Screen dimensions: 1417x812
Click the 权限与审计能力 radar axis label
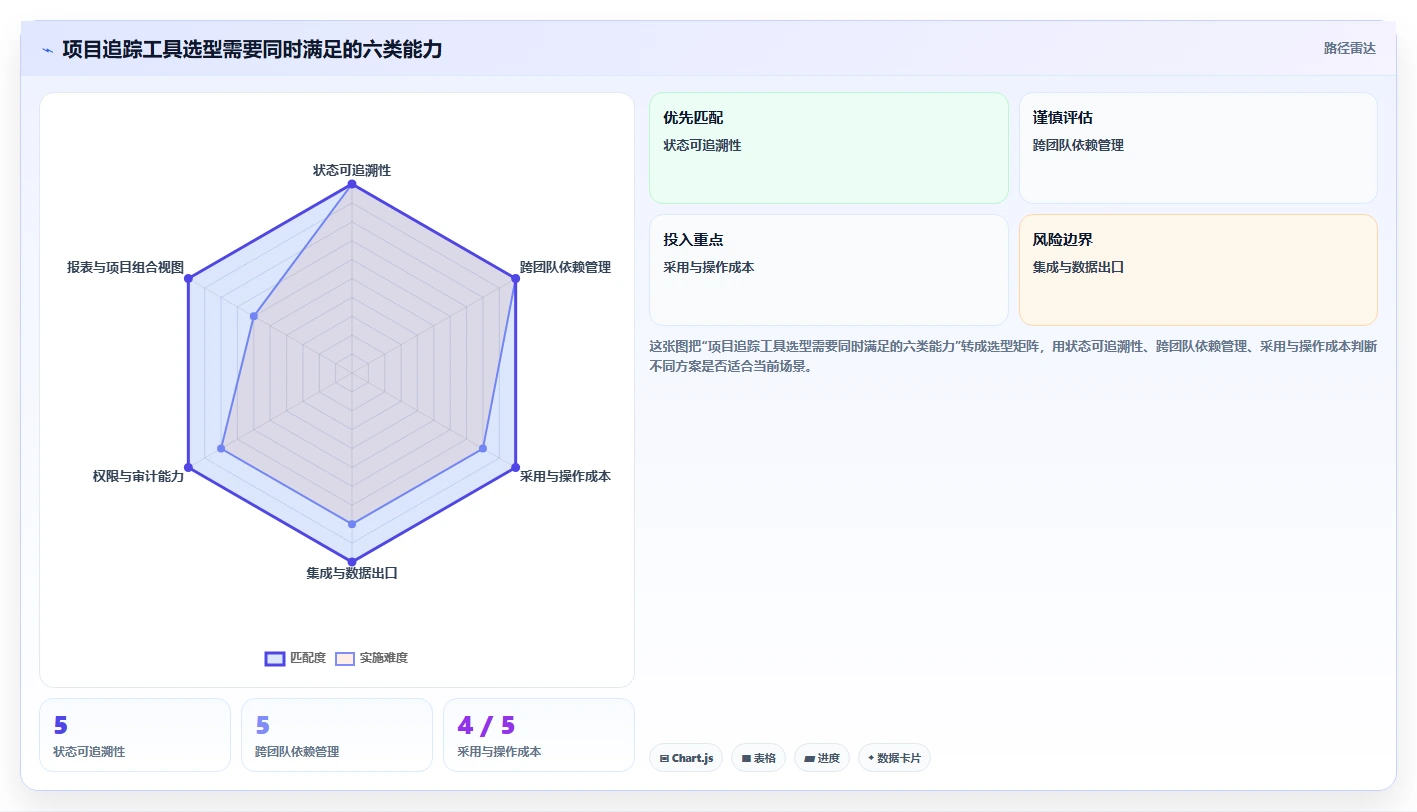tap(138, 476)
